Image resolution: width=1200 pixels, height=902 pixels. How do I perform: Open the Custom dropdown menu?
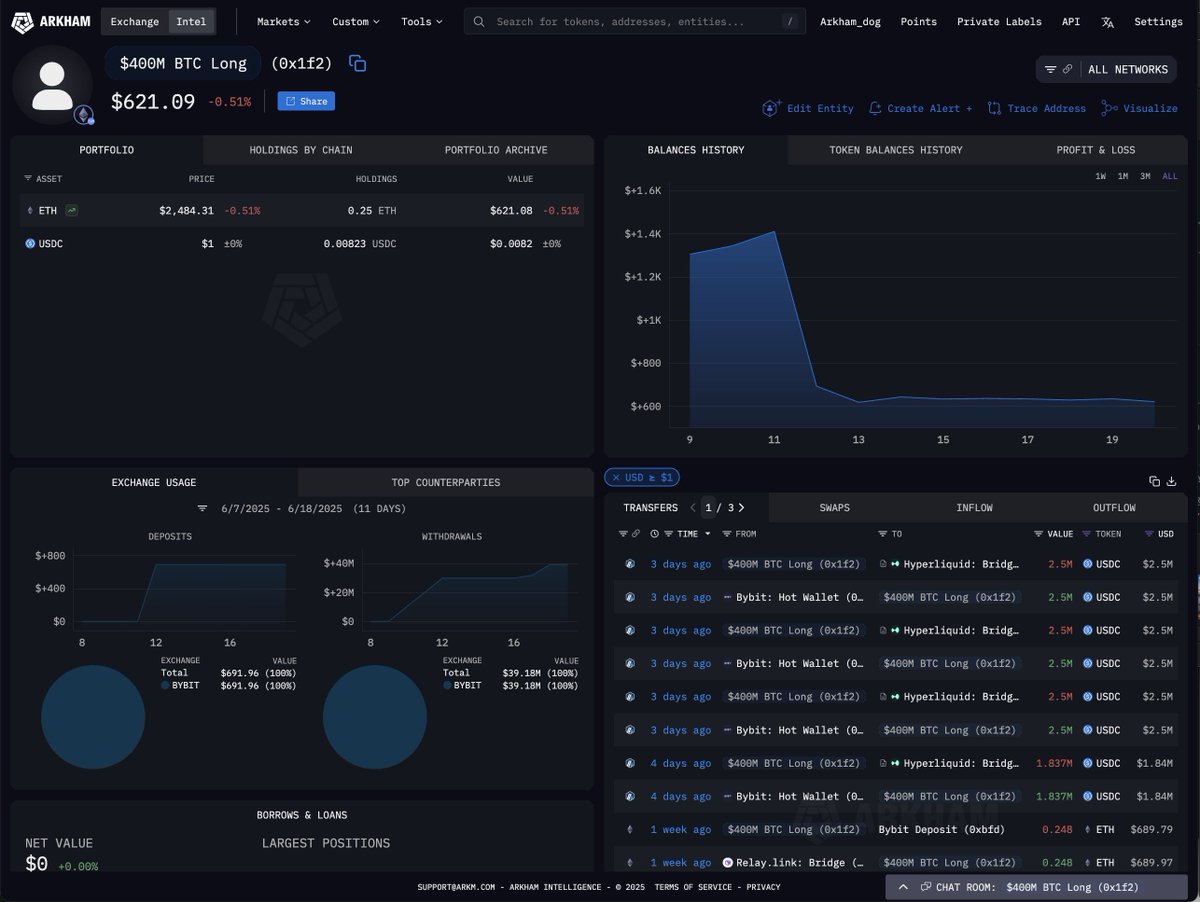(356, 22)
